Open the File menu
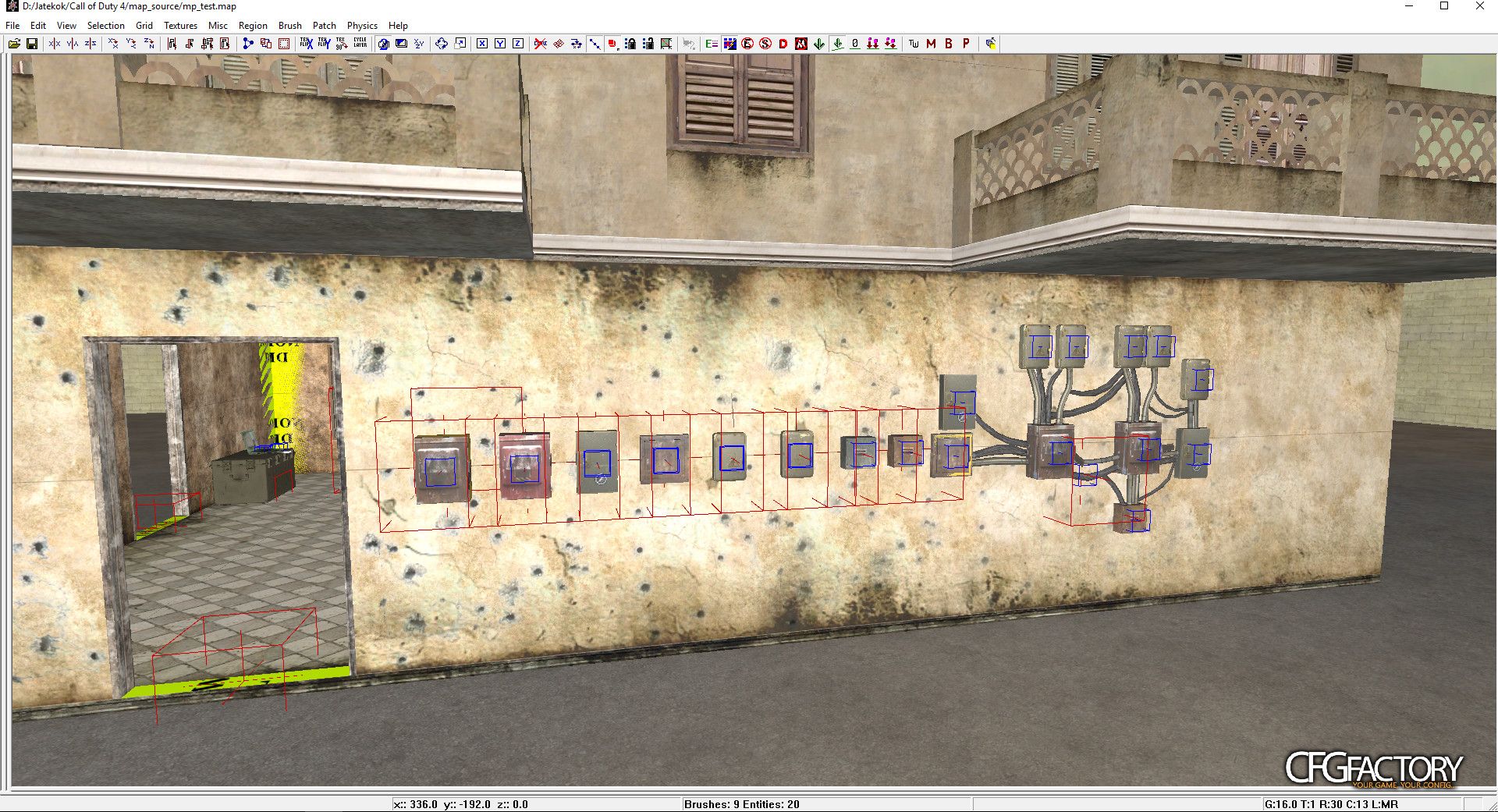 click(12, 26)
